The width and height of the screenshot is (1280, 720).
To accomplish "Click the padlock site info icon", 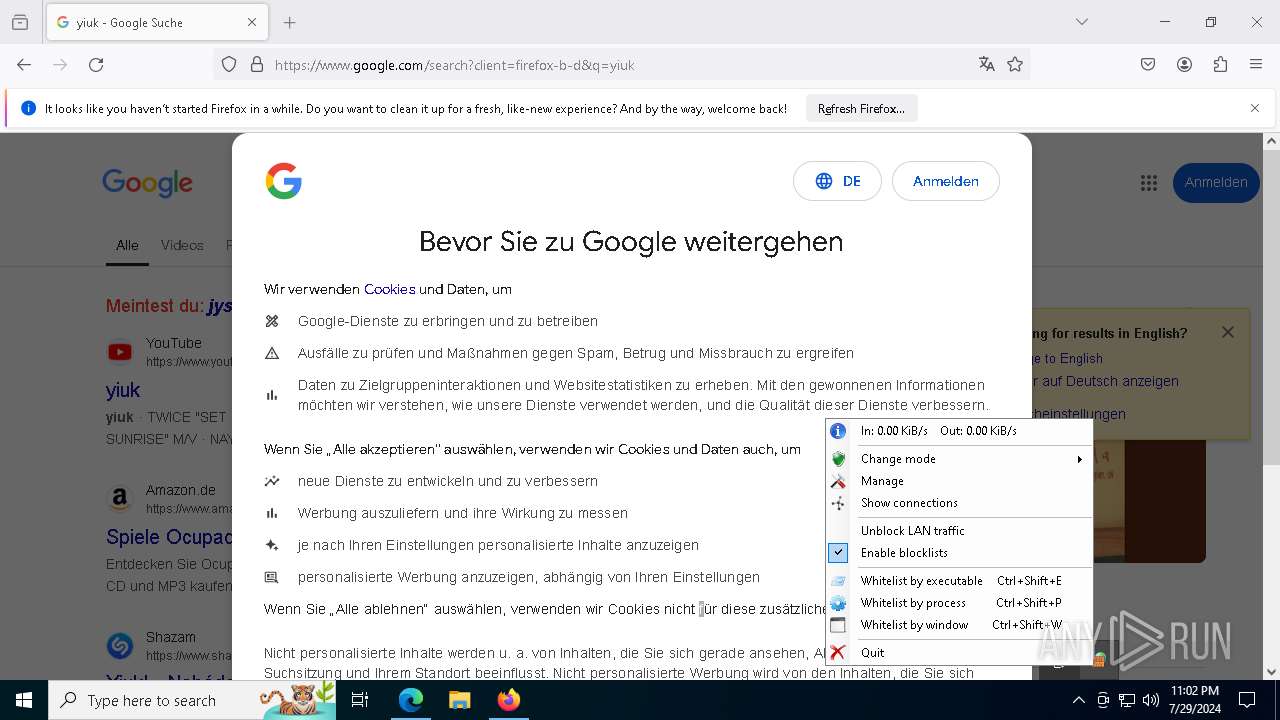I will tap(257, 65).
